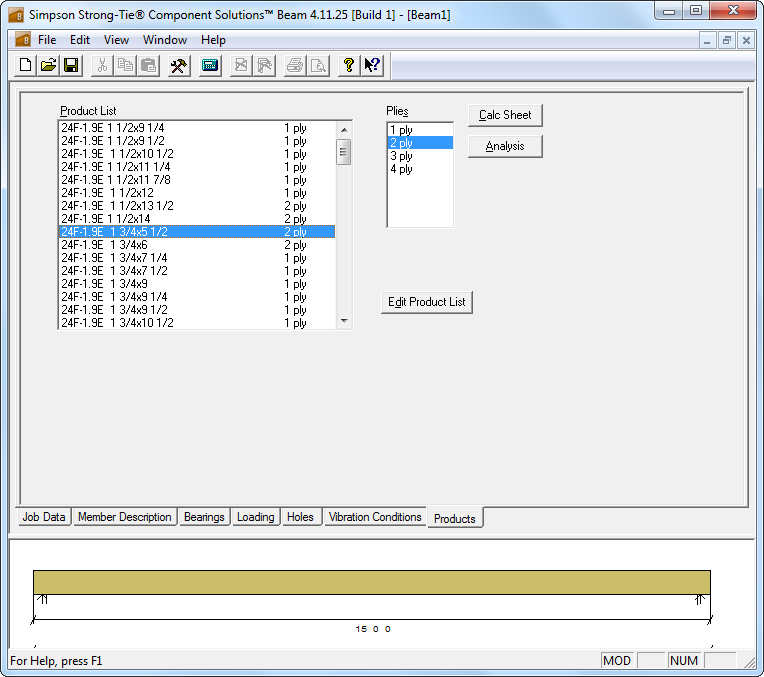Activate the context help pointer icon
The width and height of the screenshot is (764, 677).
pos(372,65)
